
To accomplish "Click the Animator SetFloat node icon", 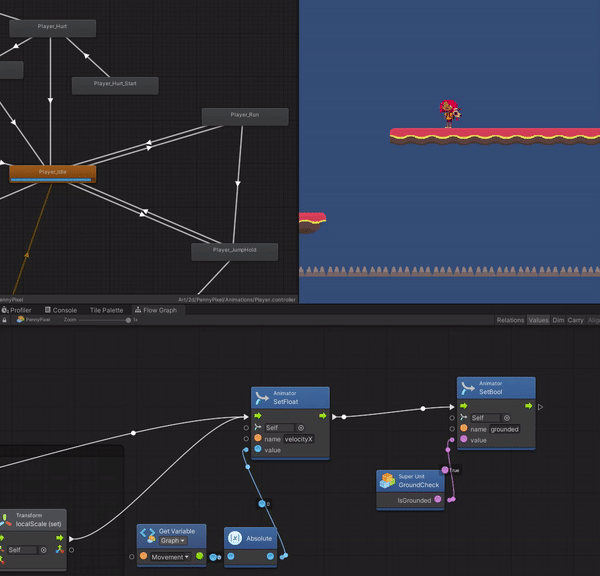I will pos(262,398).
